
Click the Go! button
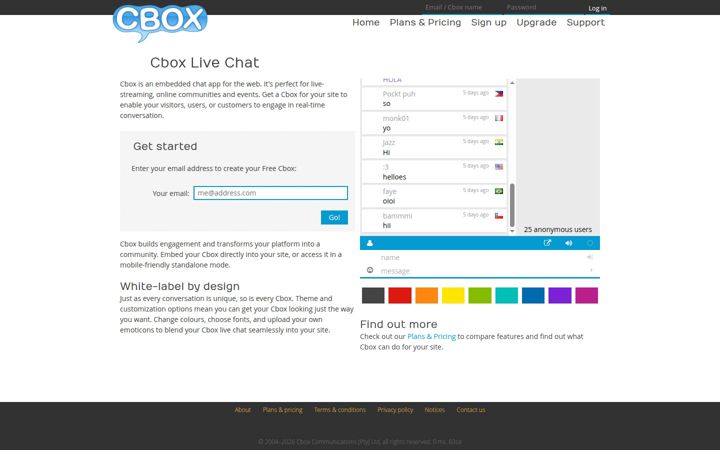pos(334,217)
